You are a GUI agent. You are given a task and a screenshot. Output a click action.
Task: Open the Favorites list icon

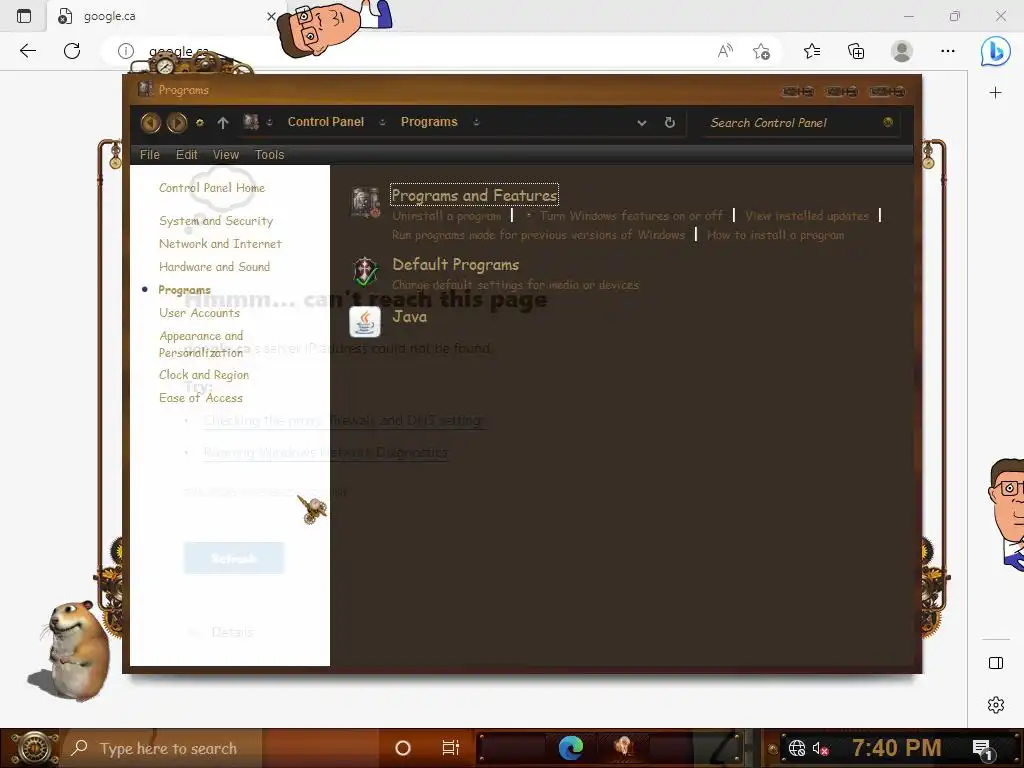[x=812, y=51]
